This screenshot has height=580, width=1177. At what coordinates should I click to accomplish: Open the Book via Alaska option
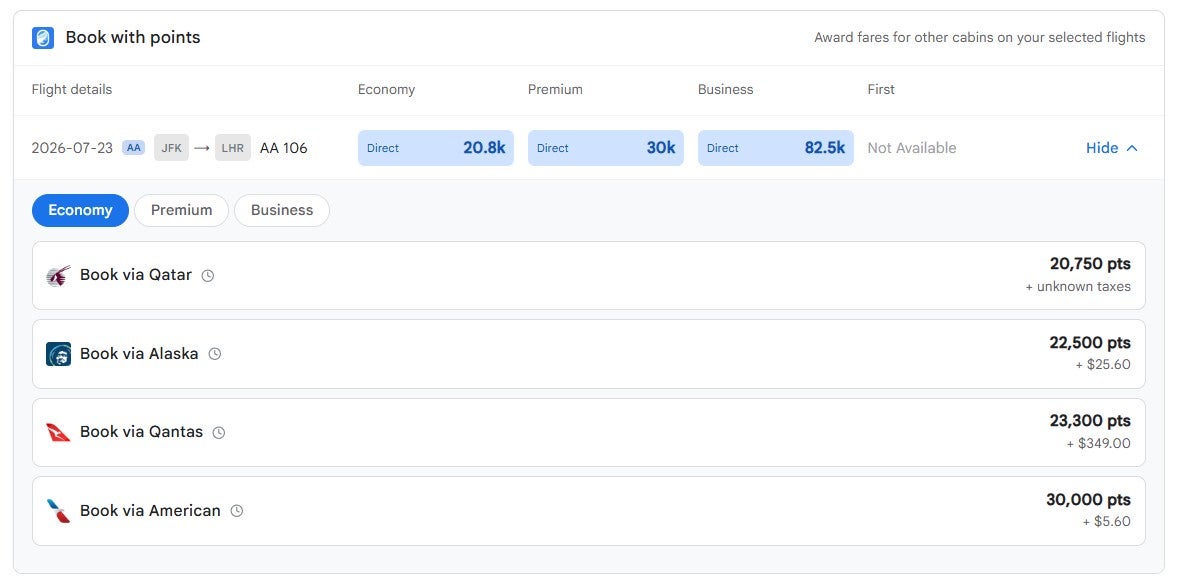click(x=588, y=354)
